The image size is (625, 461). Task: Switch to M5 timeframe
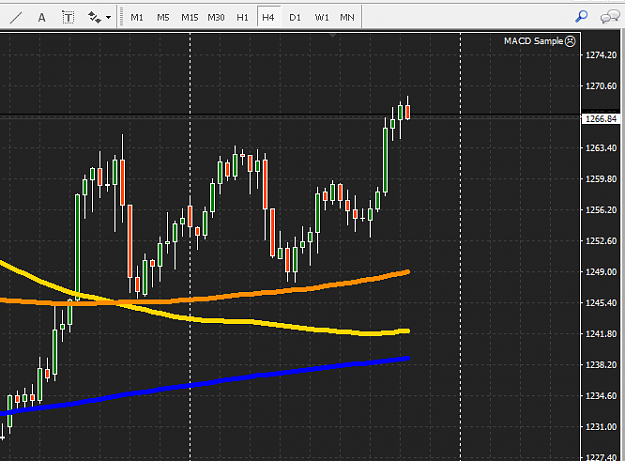(x=163, y=18)
